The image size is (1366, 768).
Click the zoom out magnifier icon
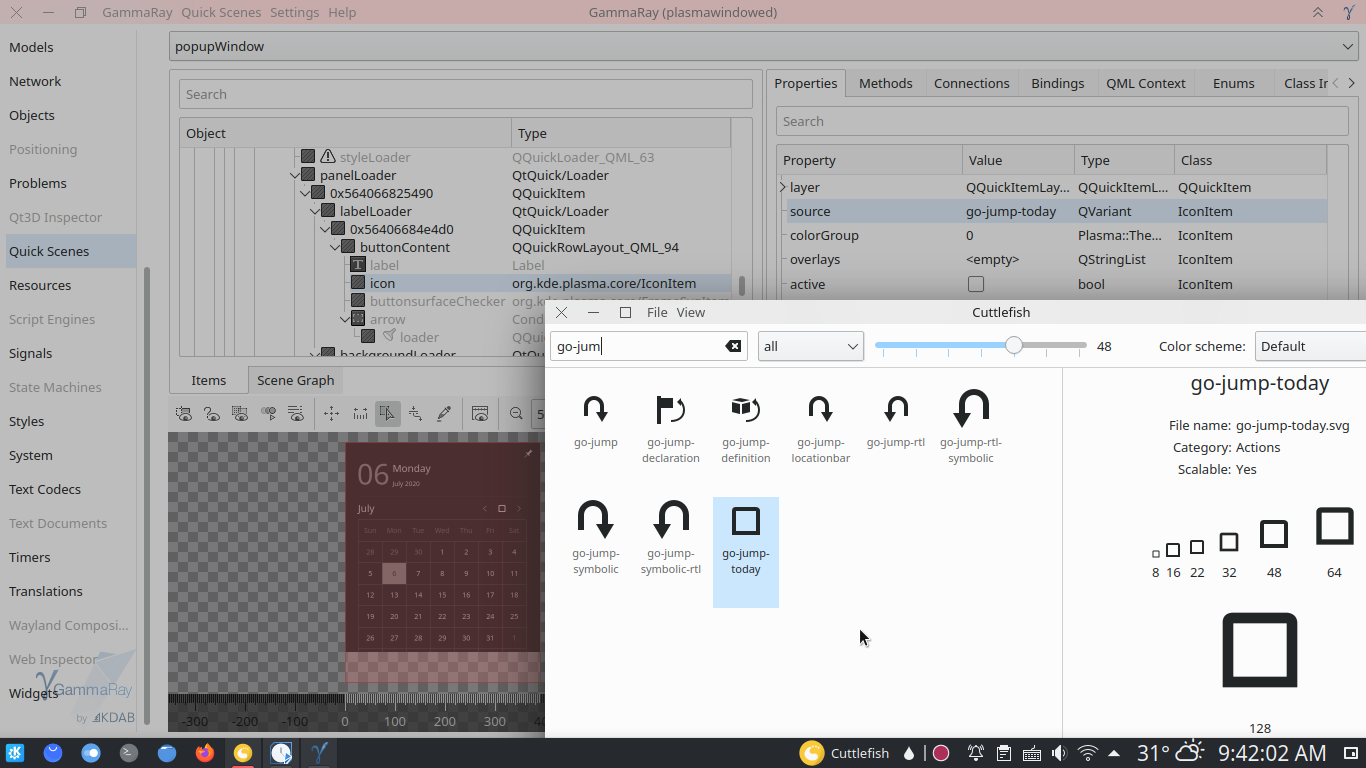(x=516, y=413)
